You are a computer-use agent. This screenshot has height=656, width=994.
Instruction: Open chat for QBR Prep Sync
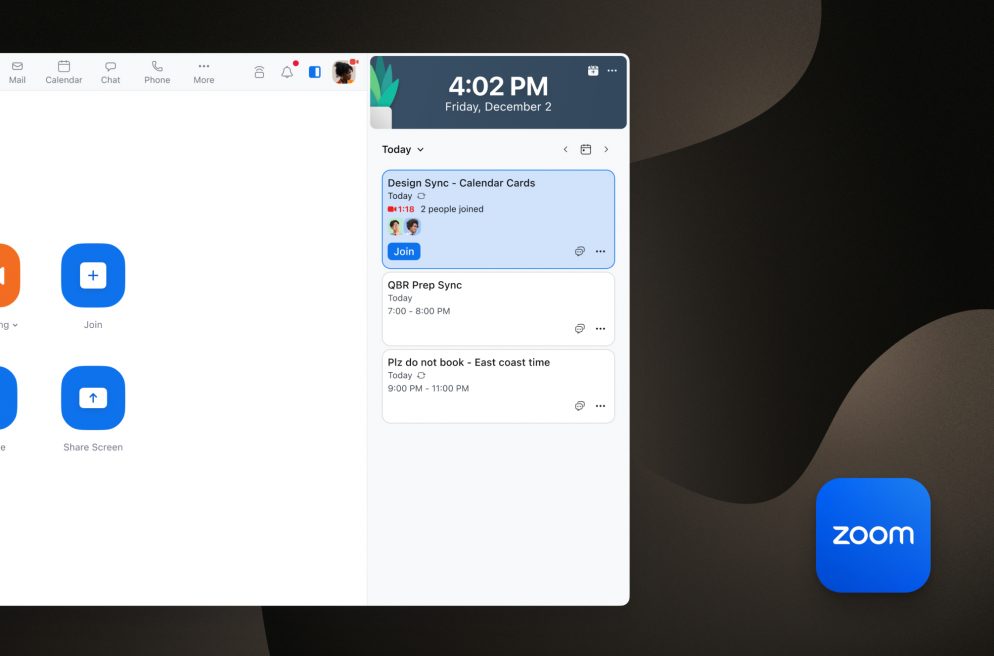579,329
